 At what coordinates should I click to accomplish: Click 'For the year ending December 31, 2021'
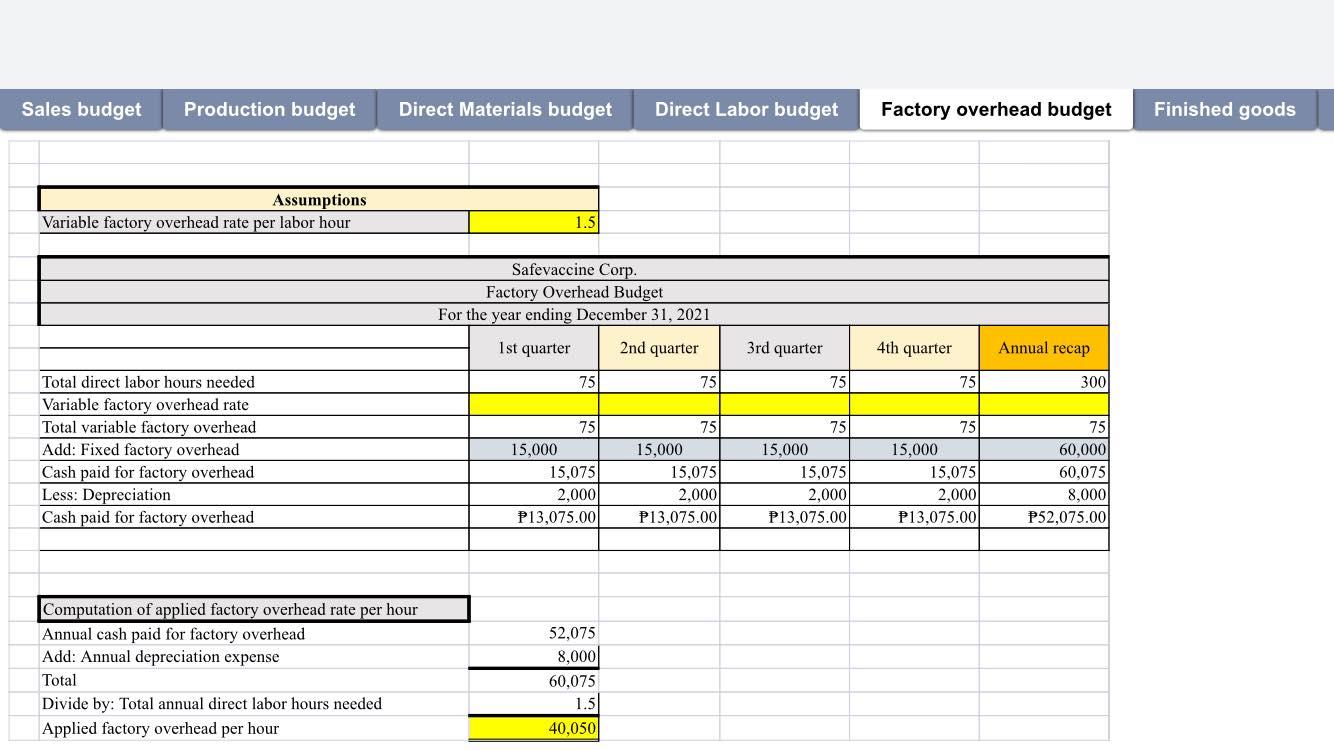[574, 315]
